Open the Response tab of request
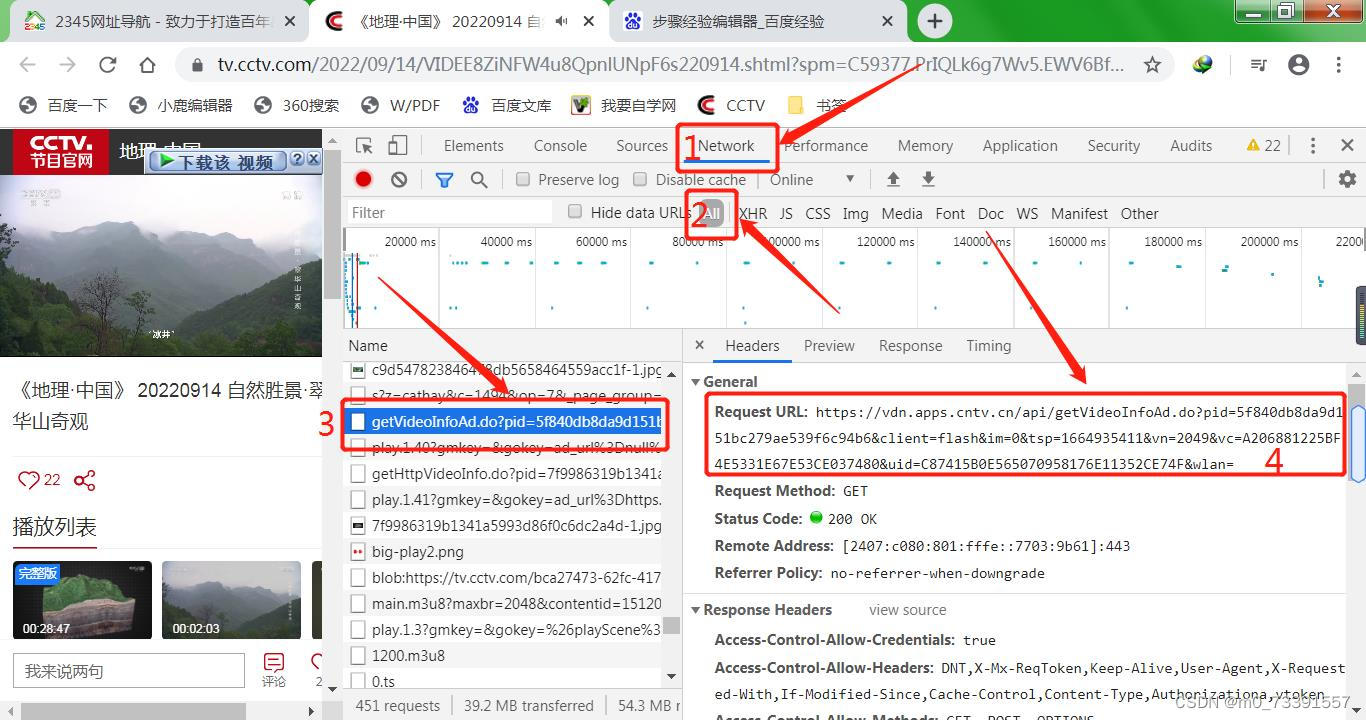The width and height of the screenshot is (1366, 720). pyautogui.click(x=910, y=346)
